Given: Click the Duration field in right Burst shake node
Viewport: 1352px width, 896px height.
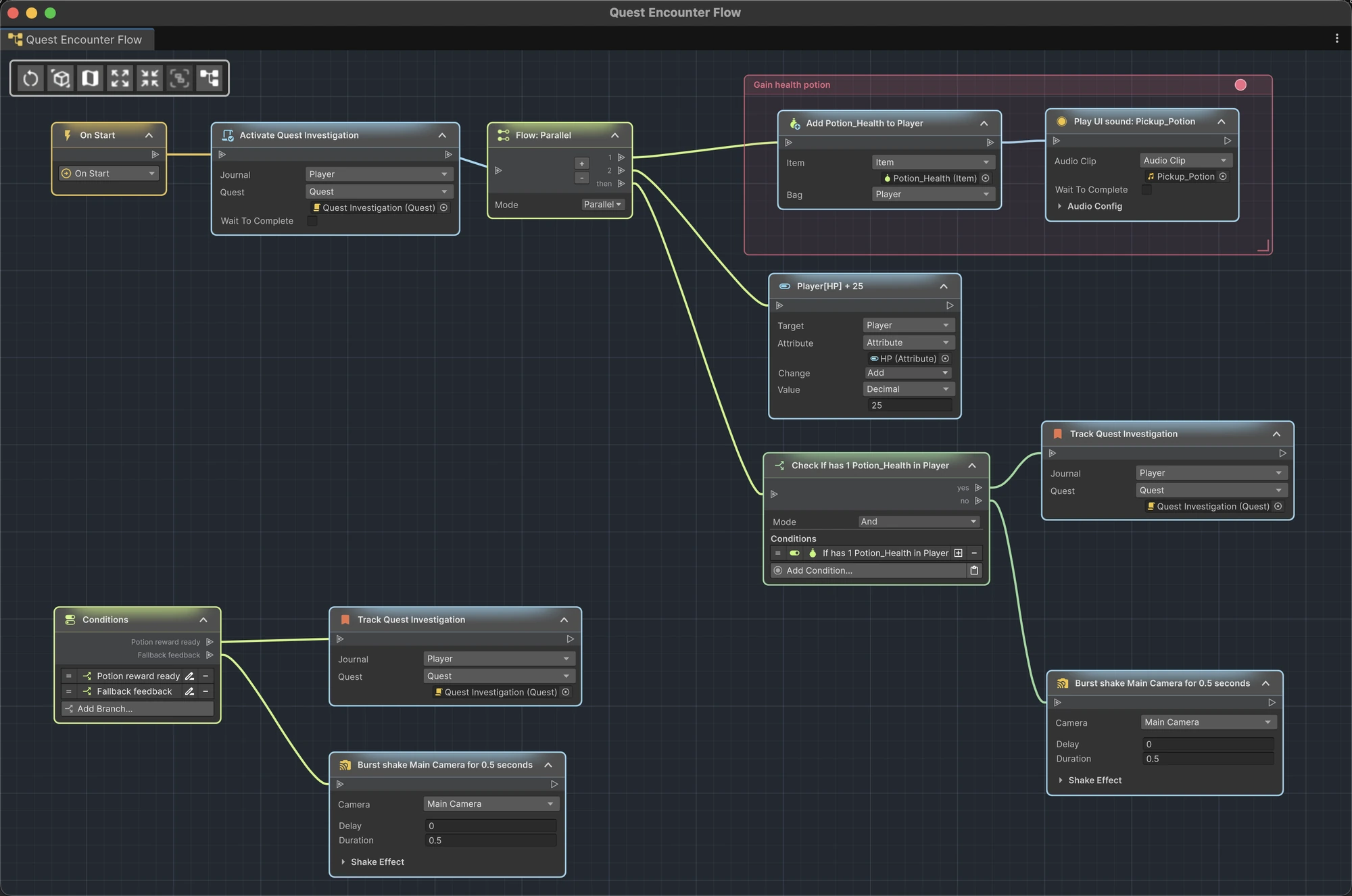Looking at the screenshot, I should (x=1209, y=759).
